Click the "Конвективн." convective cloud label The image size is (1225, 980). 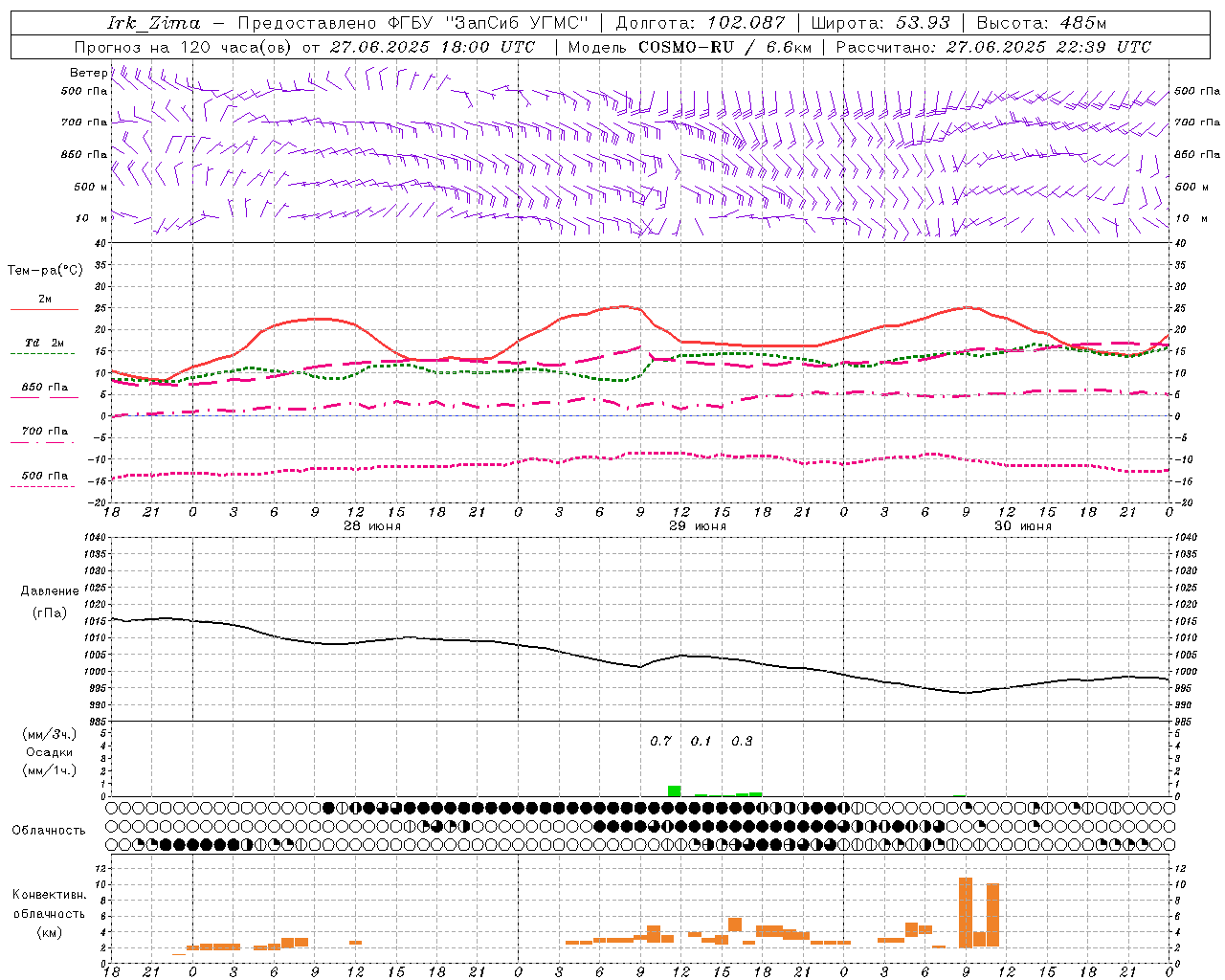[49, 894]
